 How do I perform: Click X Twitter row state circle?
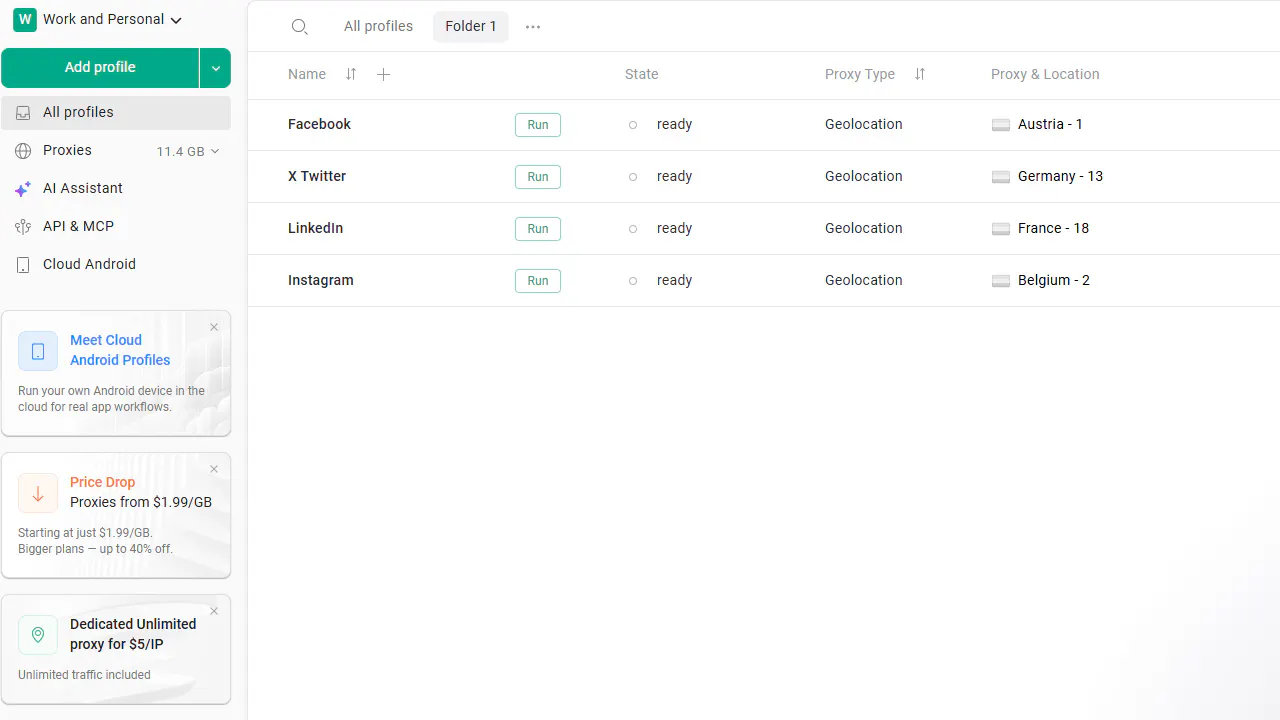pos(633,177)
